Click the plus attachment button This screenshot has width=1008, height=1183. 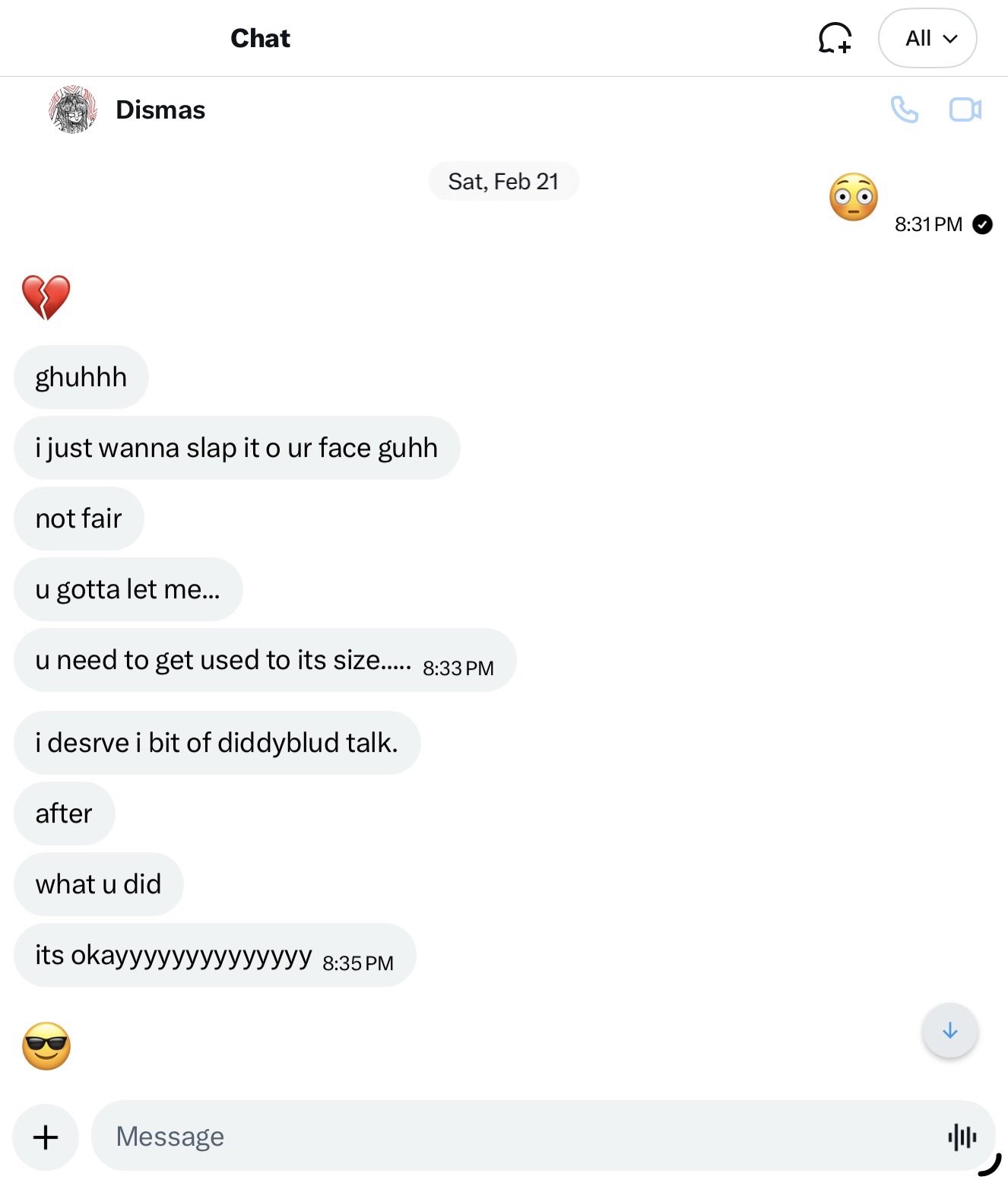tap(46, 1137)
